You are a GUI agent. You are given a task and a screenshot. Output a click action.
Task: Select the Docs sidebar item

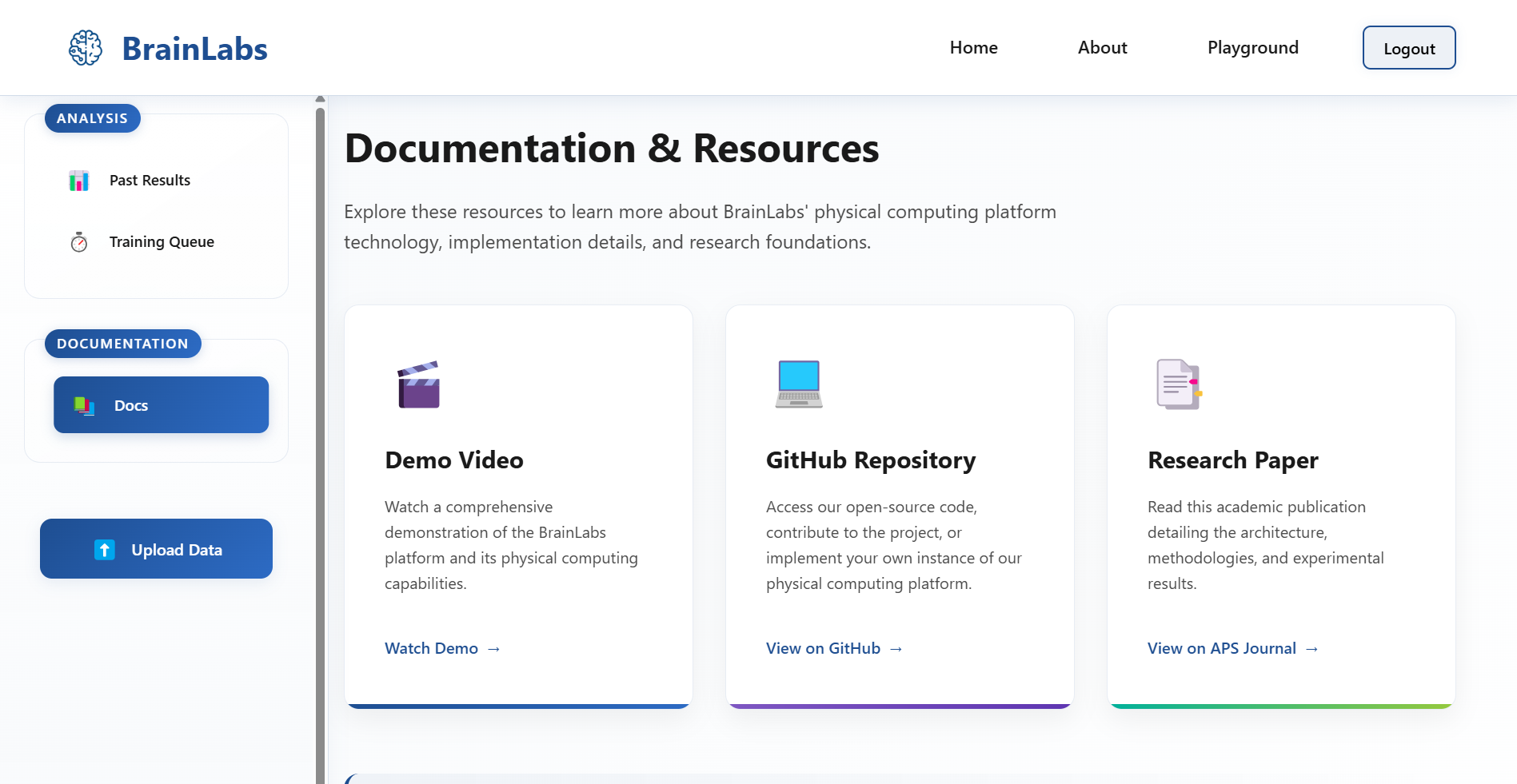click(161, 405)
